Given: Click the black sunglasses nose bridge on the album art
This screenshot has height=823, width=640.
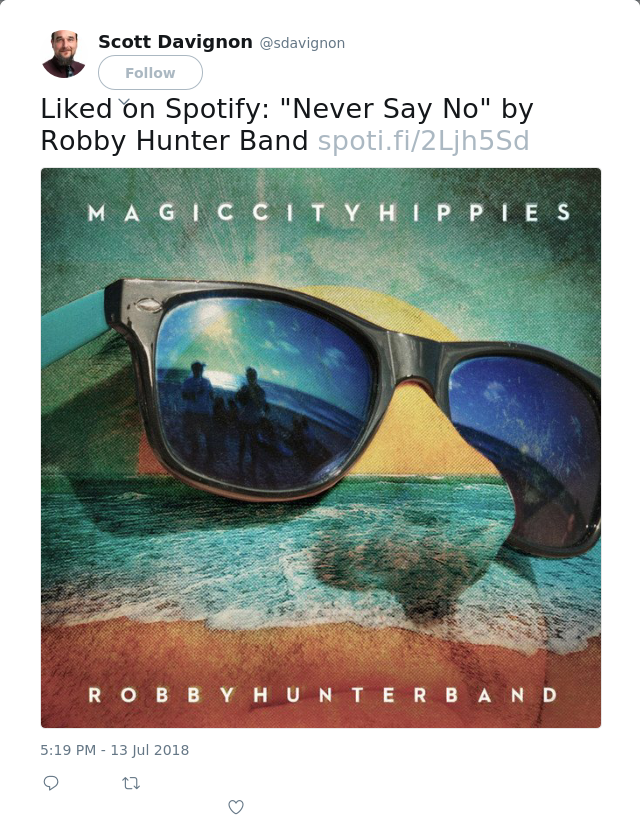Looking at the screenshot, I should (x=415, y=362).
